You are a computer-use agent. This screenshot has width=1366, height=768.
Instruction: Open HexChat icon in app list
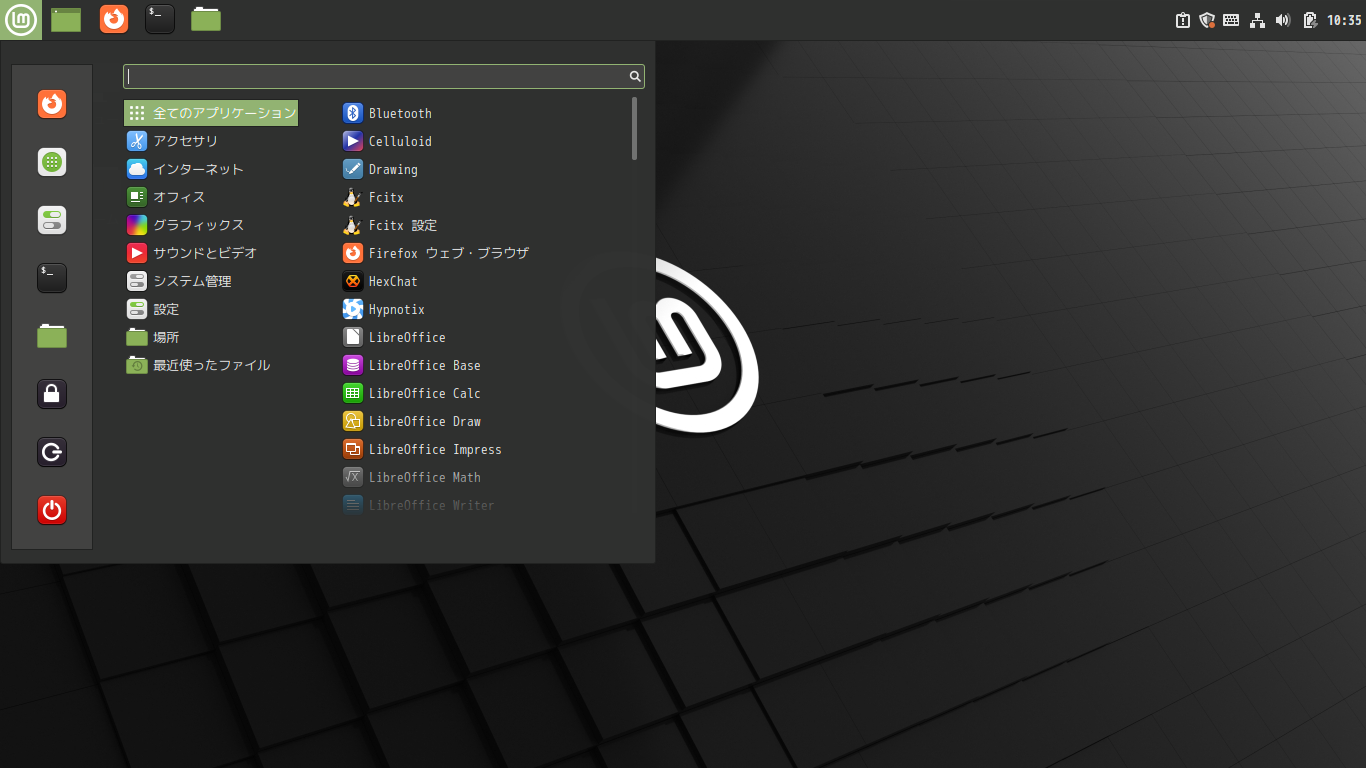pos(352,281)
